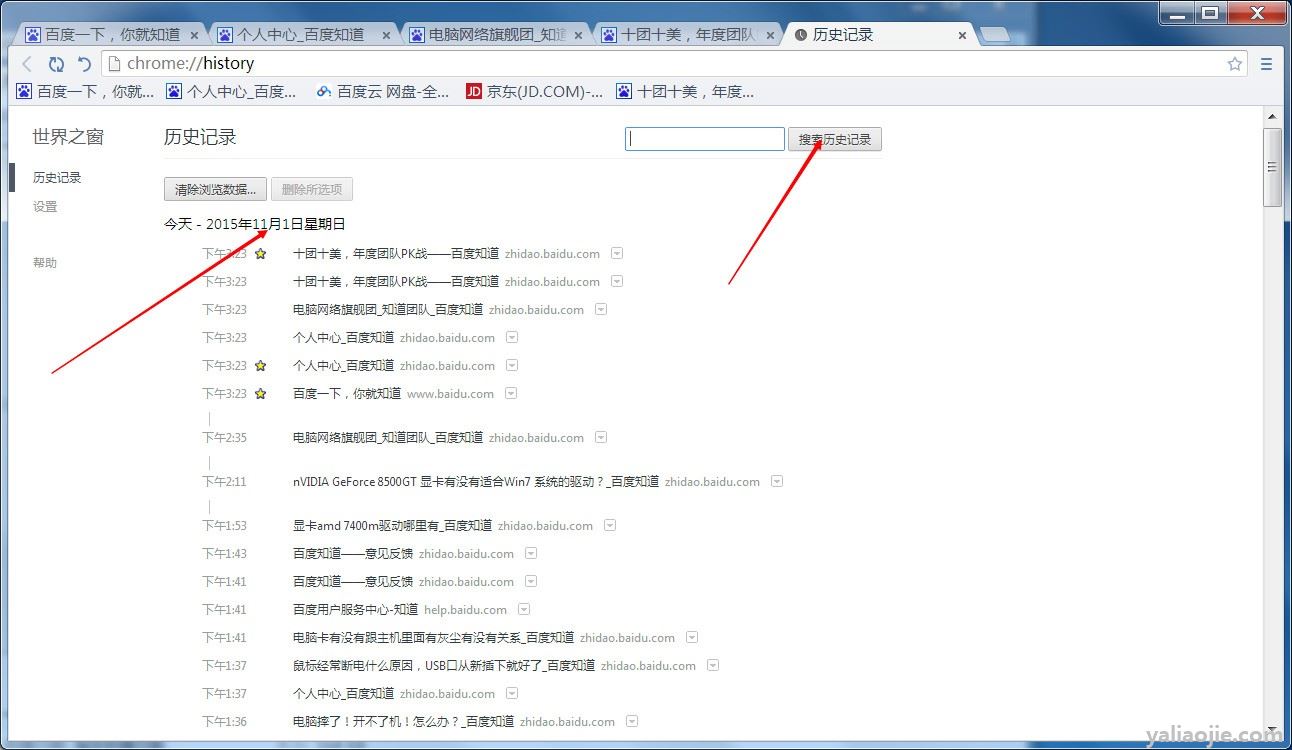Open dropdown arrow for 电脑摔了!开不了机 entry
Screen dimensions: 1292x750
point(632,721)
